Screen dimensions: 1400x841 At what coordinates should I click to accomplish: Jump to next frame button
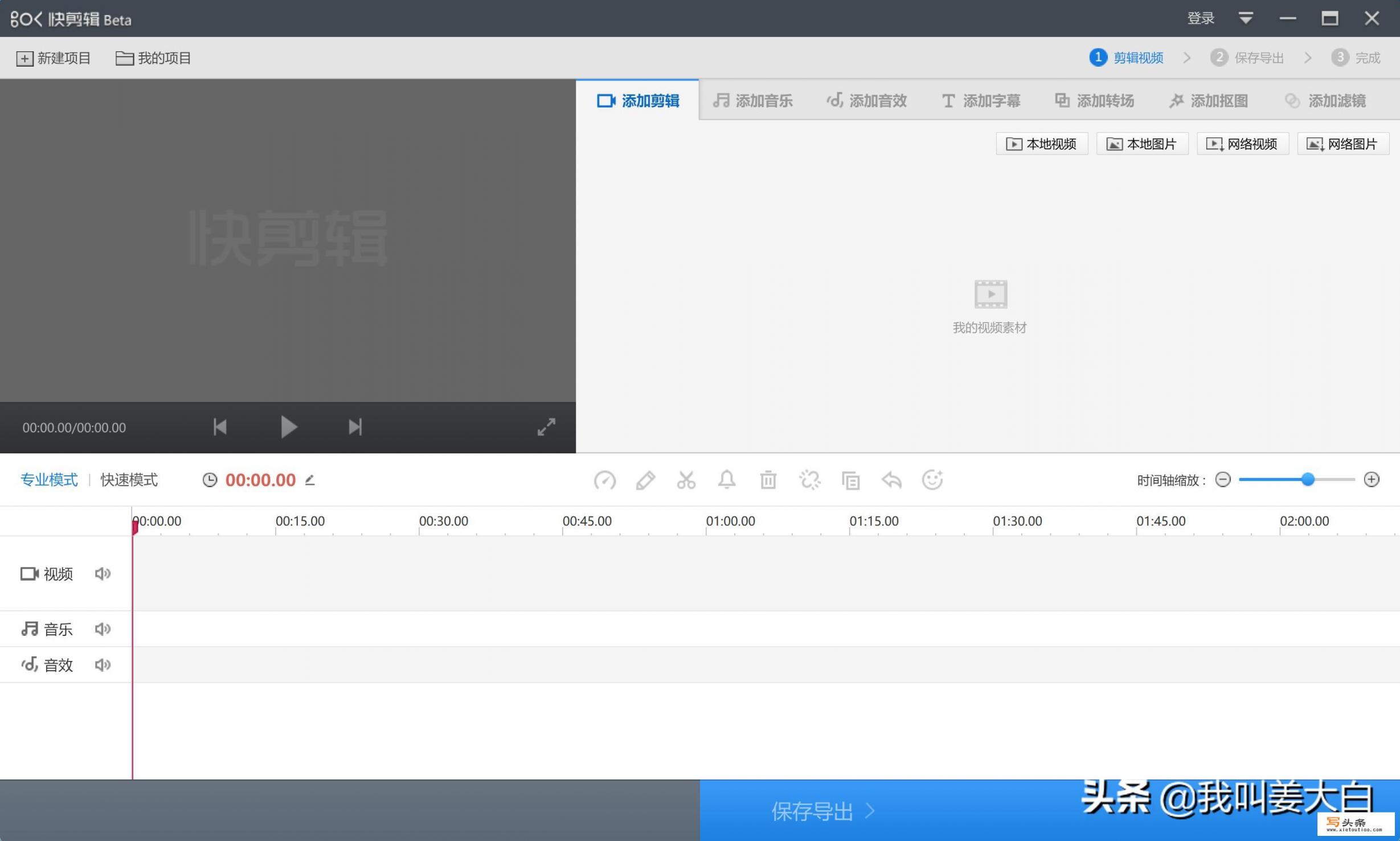click(355, 427)
